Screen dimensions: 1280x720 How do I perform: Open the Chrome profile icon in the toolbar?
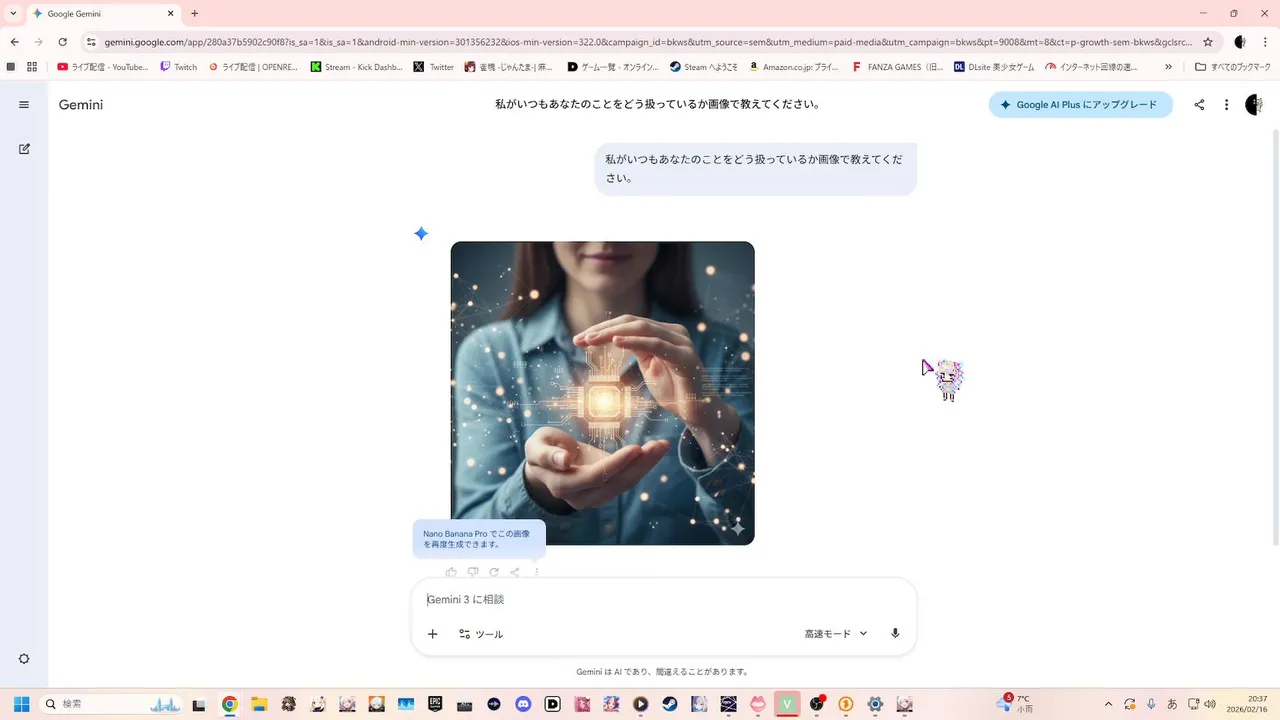(x=1240, y=42)
